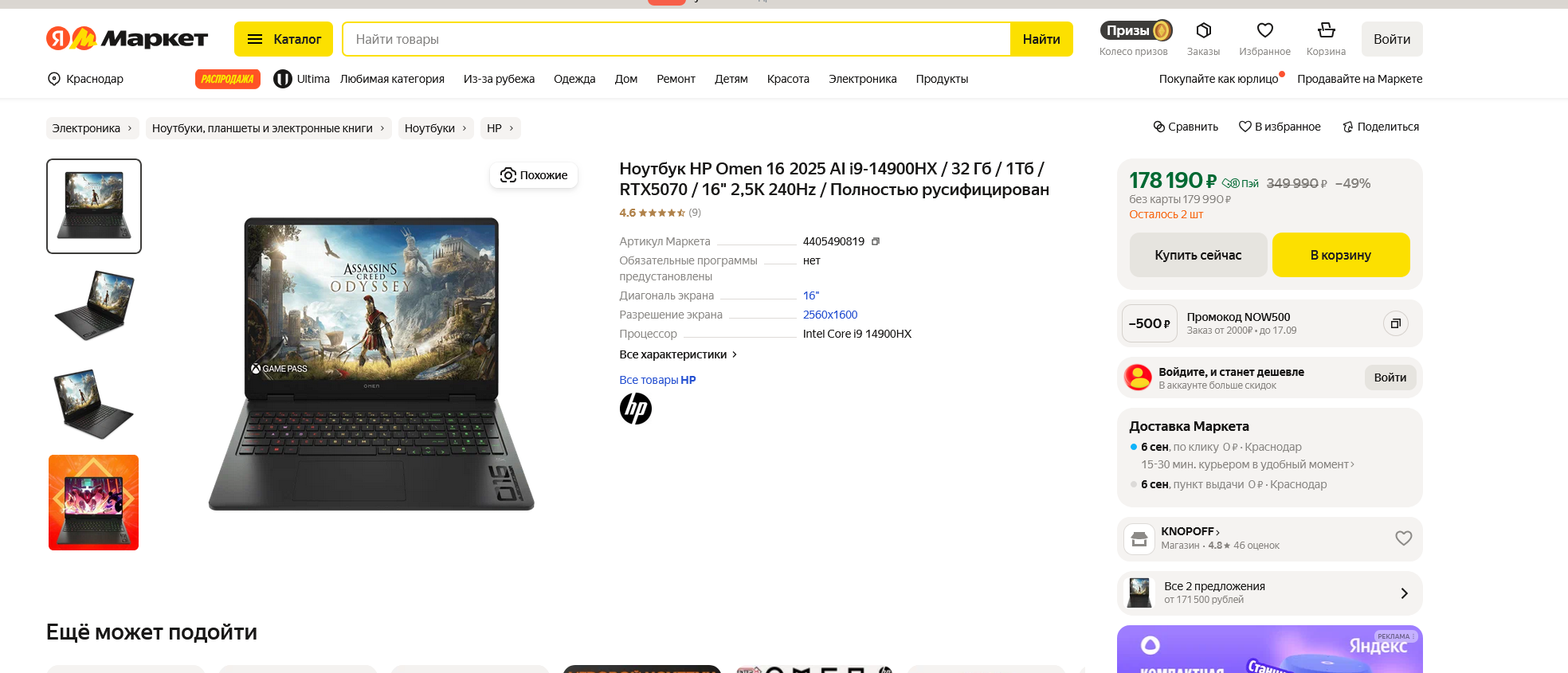Open Дом category menu
Screen dimensions: 1568x673
[x=626, y=79]
